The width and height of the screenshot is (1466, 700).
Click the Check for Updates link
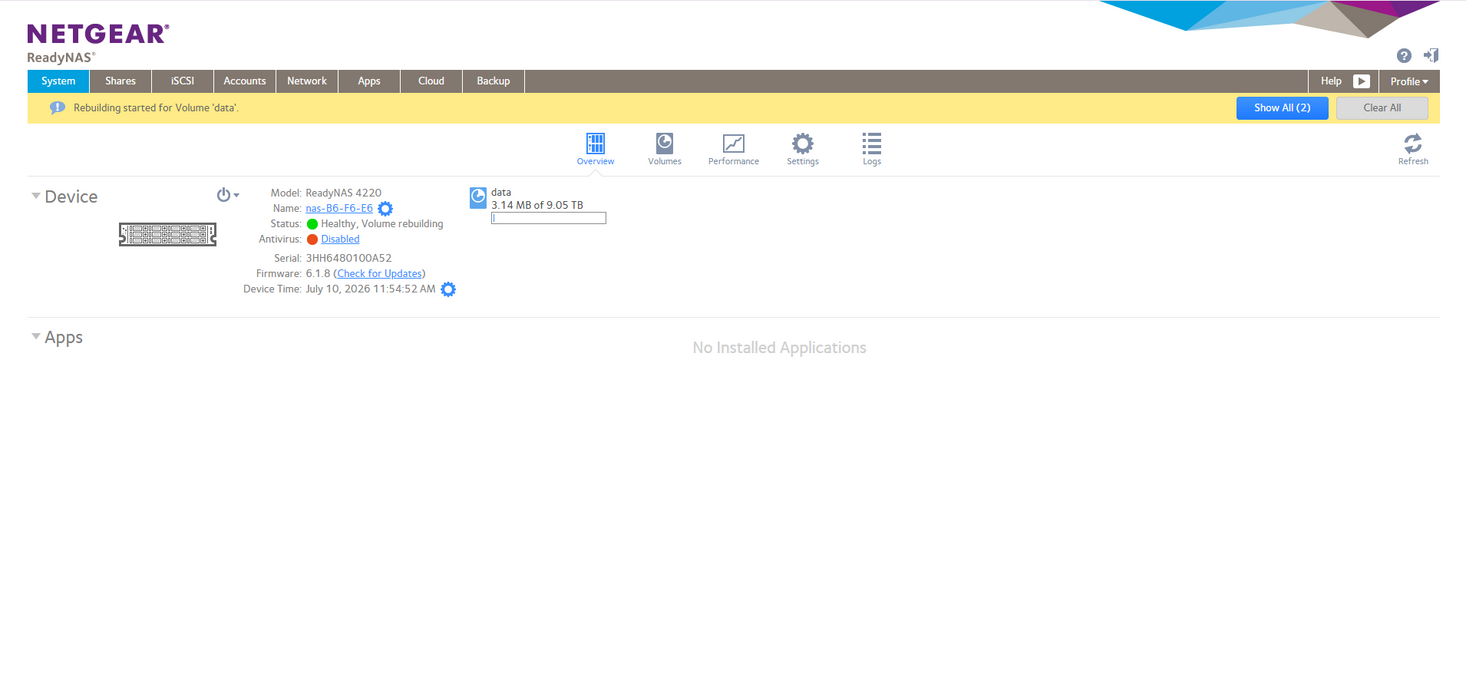tap(379, 273)
